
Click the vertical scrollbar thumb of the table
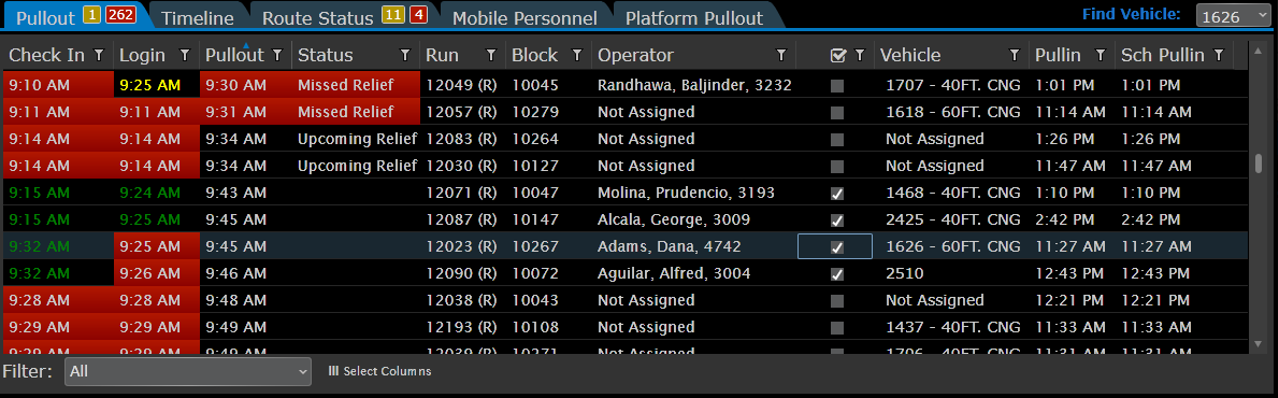pyautogui.click(x=1259, y=163)
